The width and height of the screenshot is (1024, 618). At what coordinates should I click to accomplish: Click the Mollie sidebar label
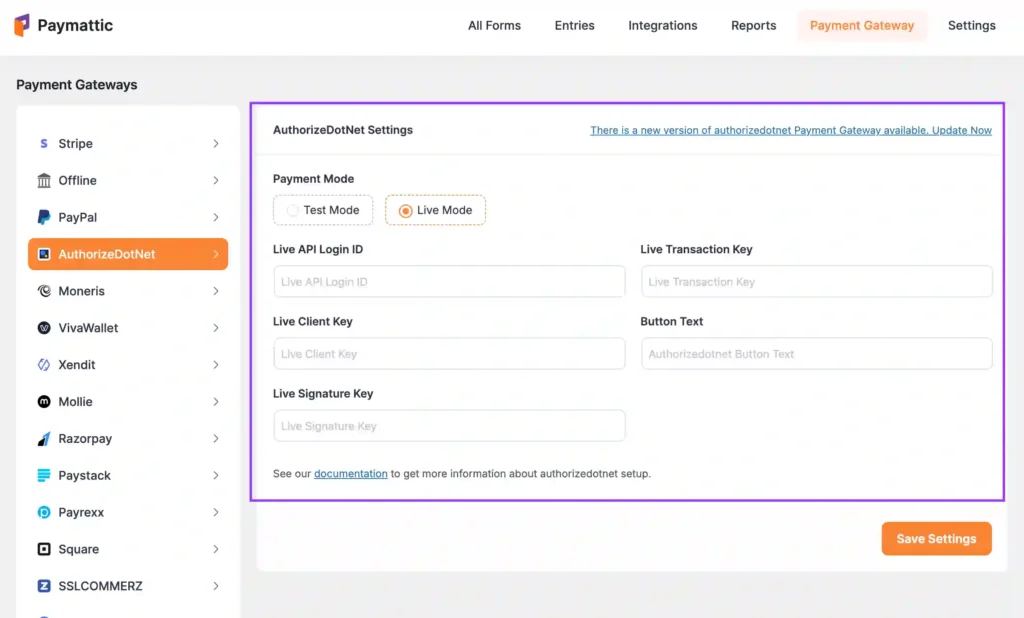(76, 402)
